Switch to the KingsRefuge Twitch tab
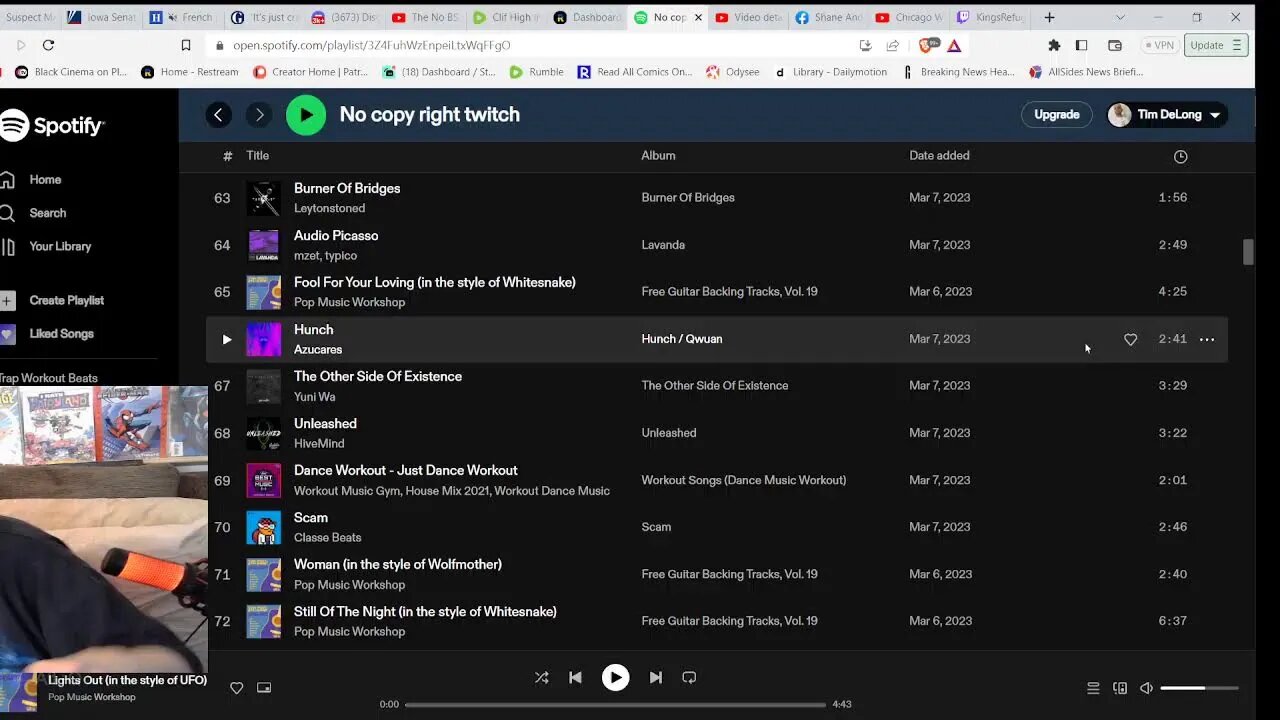The width and height of the screenshot is (1280, 720). 990,17
